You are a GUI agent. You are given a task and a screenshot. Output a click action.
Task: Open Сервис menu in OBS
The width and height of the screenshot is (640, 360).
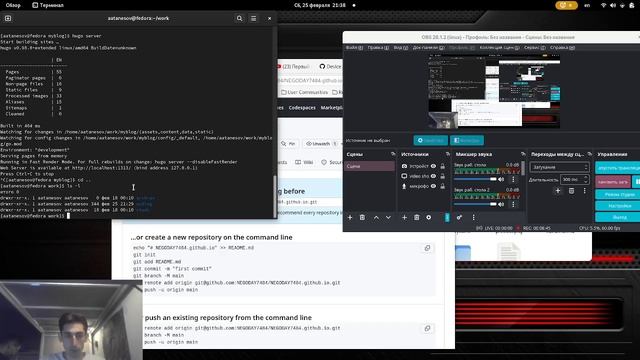[534, 48]
